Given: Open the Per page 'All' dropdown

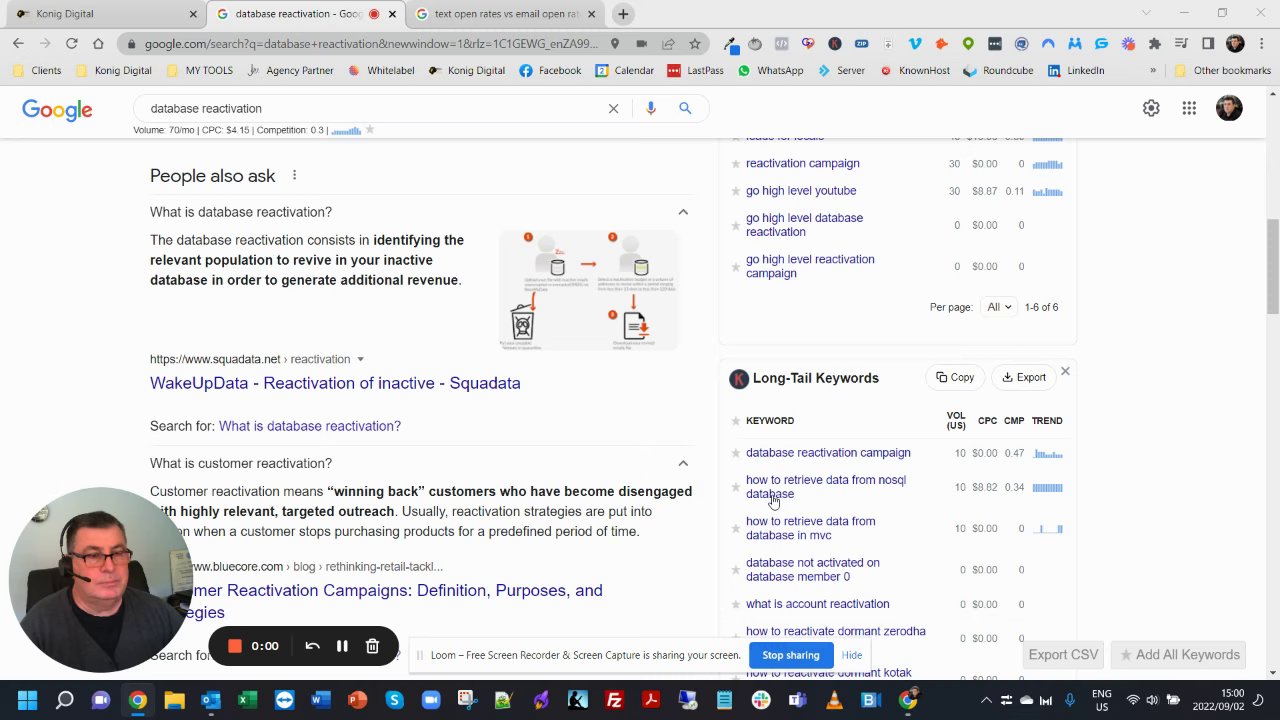Looking at the screenshot, I should pyautogui.click(x=999, y=307).
